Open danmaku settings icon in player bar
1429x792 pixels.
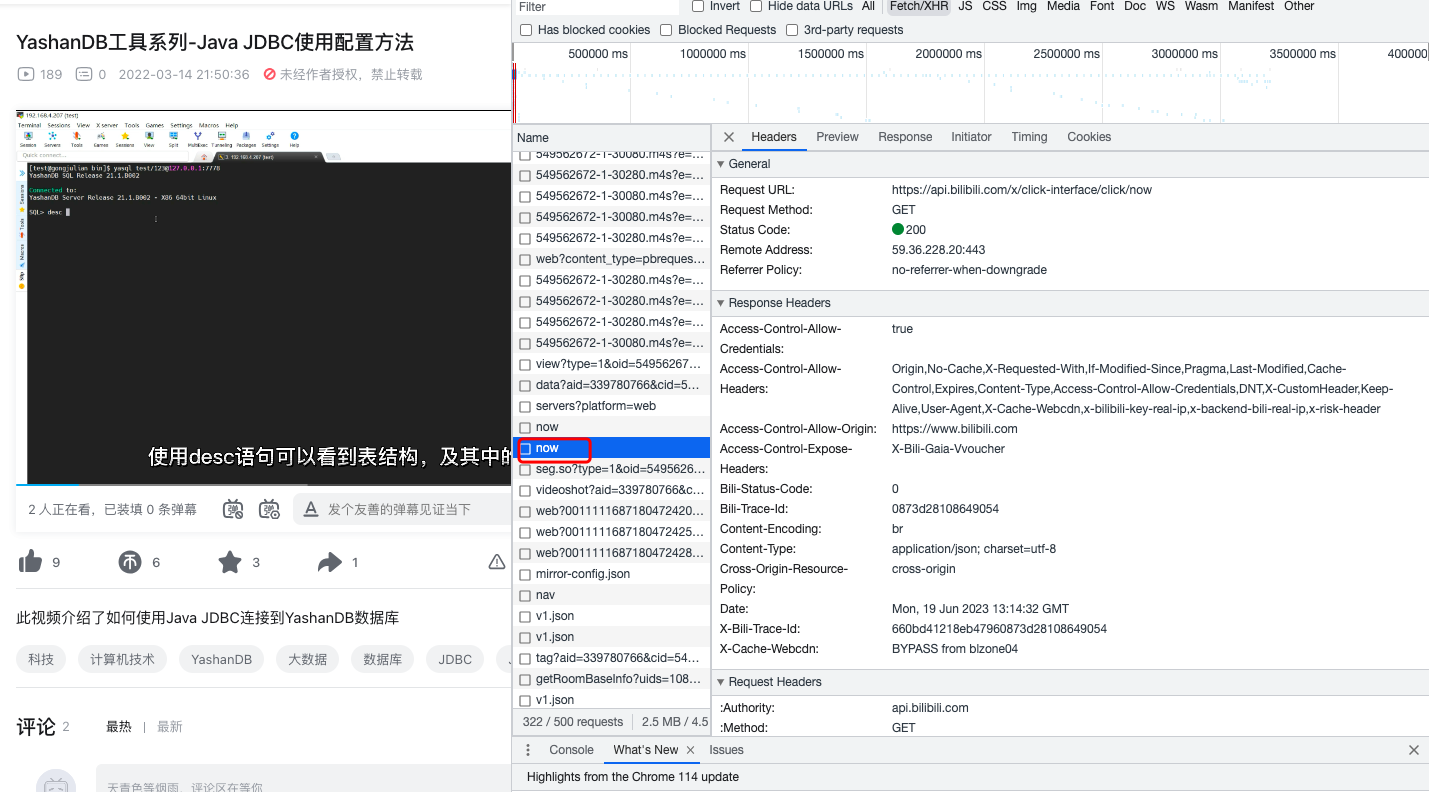(x=270, y=509)
